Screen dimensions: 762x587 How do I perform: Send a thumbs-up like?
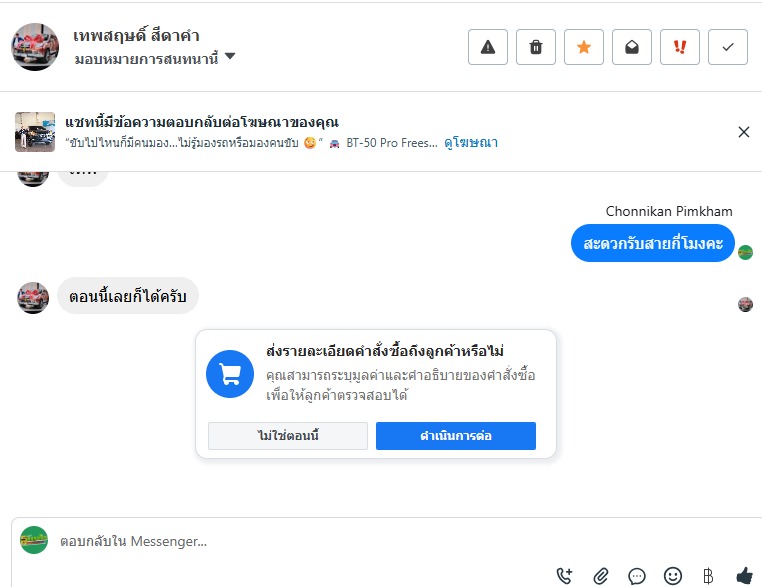point(744,575)
